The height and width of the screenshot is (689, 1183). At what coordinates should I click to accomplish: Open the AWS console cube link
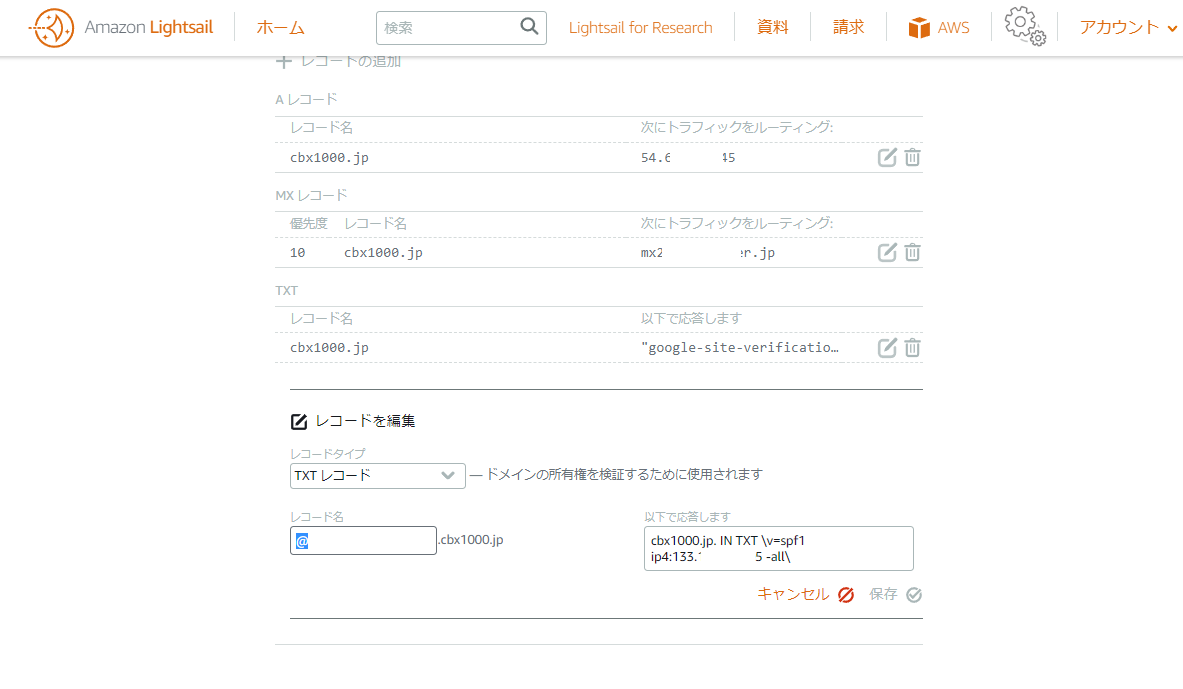(939, 28)
